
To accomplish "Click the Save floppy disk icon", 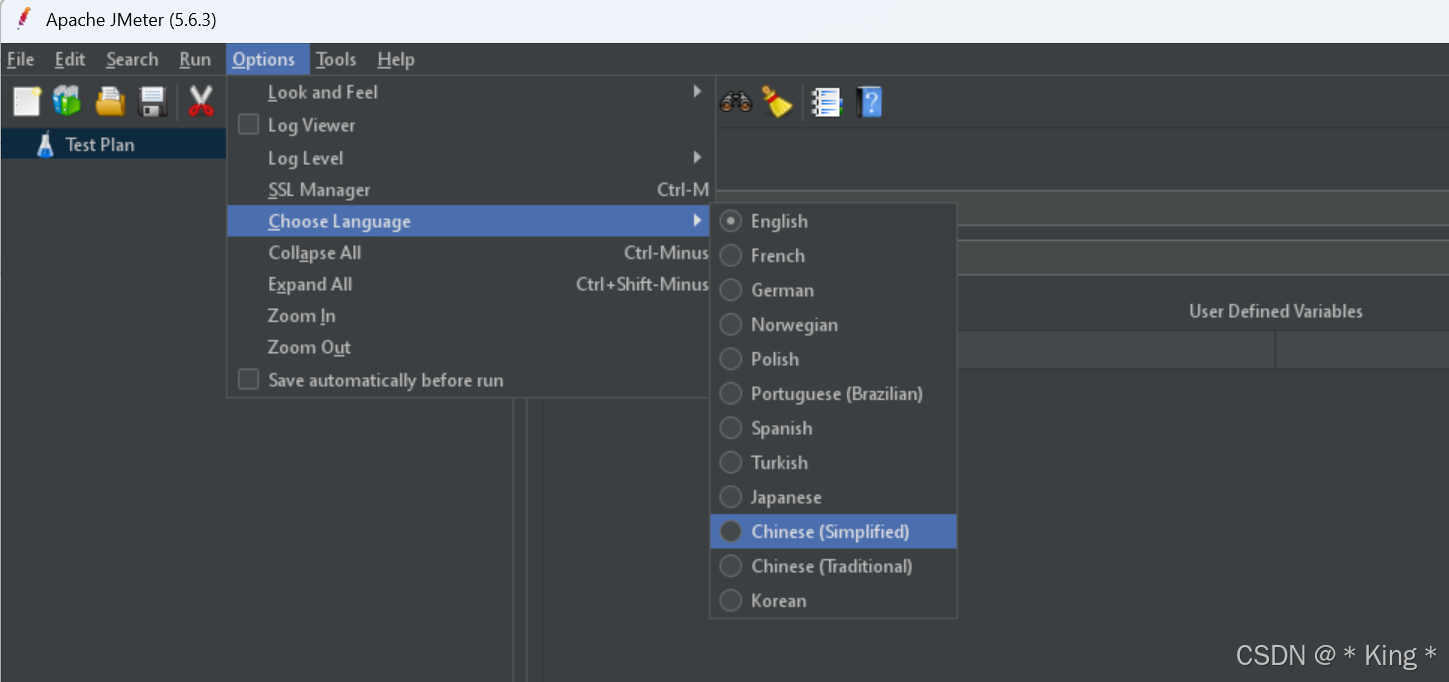I will 153,101.
